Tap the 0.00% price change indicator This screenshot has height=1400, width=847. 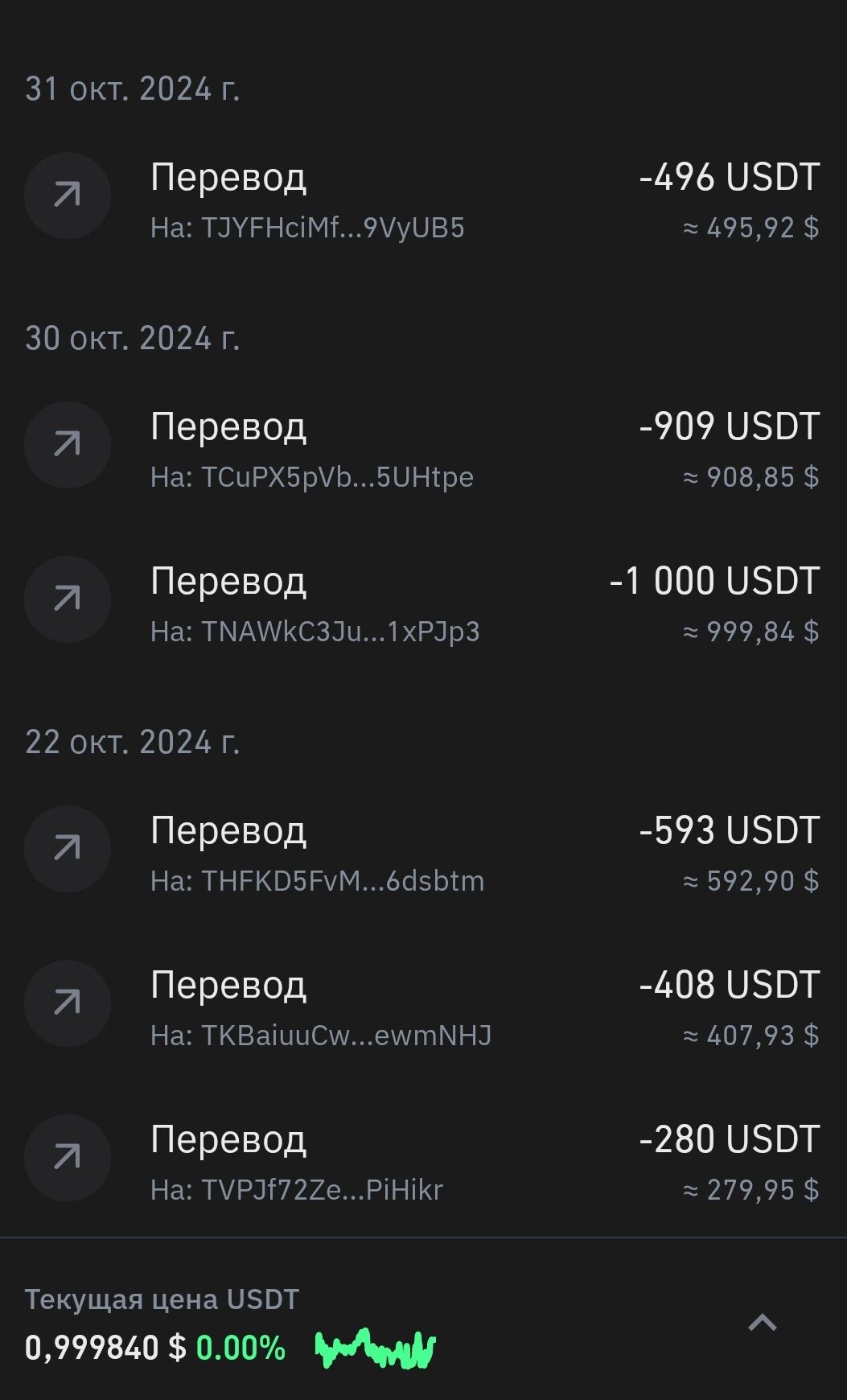tap(241, 1348)
